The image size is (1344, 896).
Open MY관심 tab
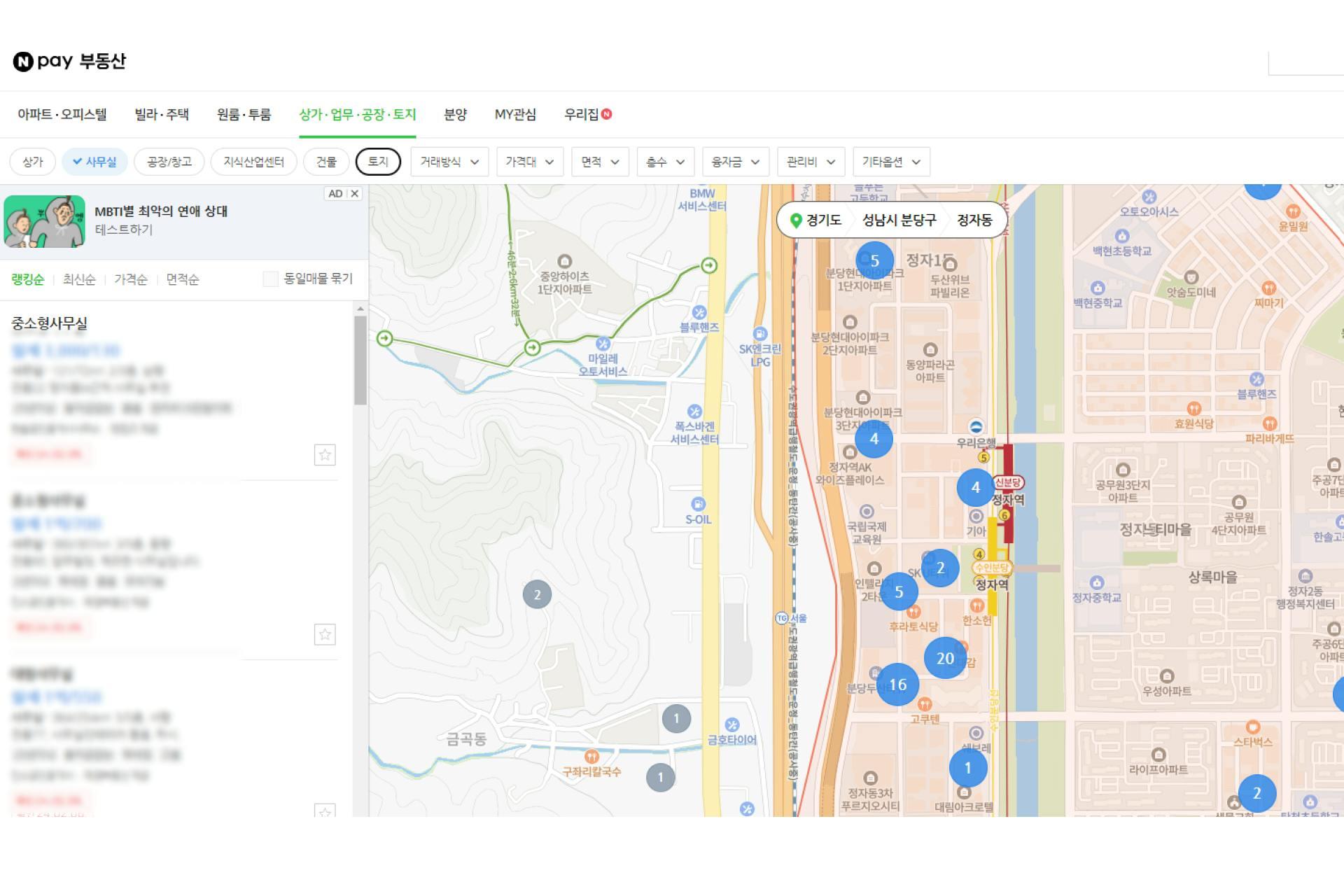(x=515, y=114)
